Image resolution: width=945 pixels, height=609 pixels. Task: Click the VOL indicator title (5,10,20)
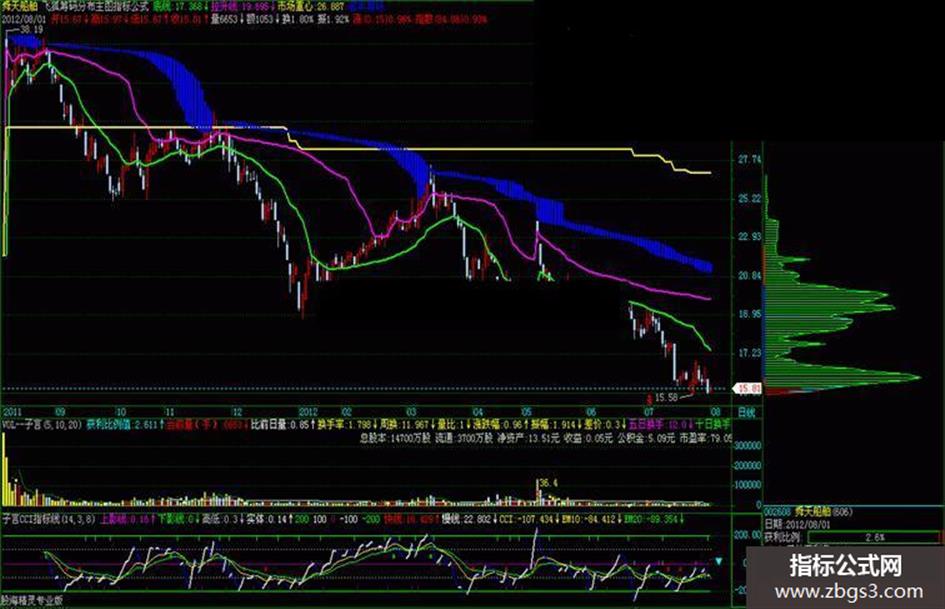tap(42, 425)
